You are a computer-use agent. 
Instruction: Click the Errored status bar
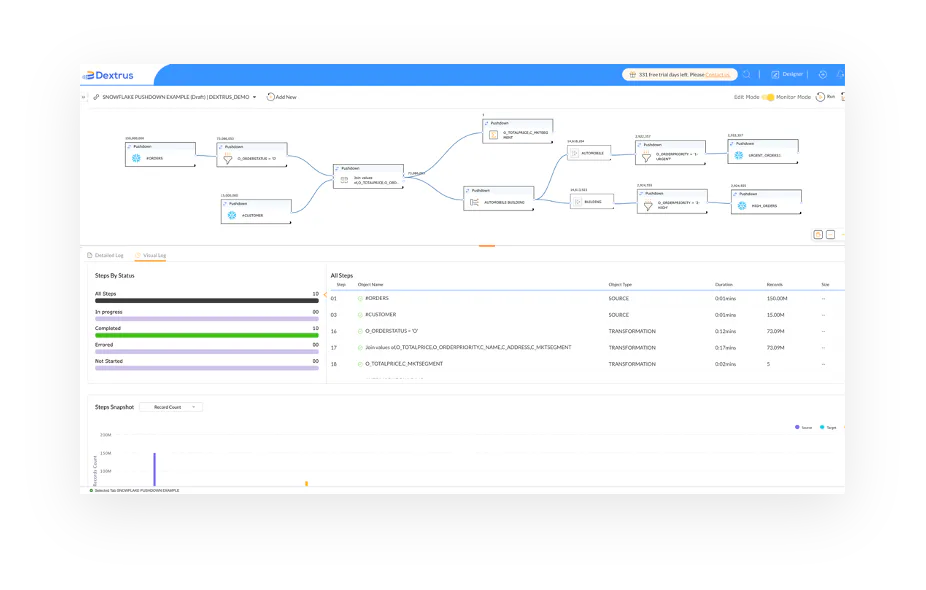tap(207, 351)
